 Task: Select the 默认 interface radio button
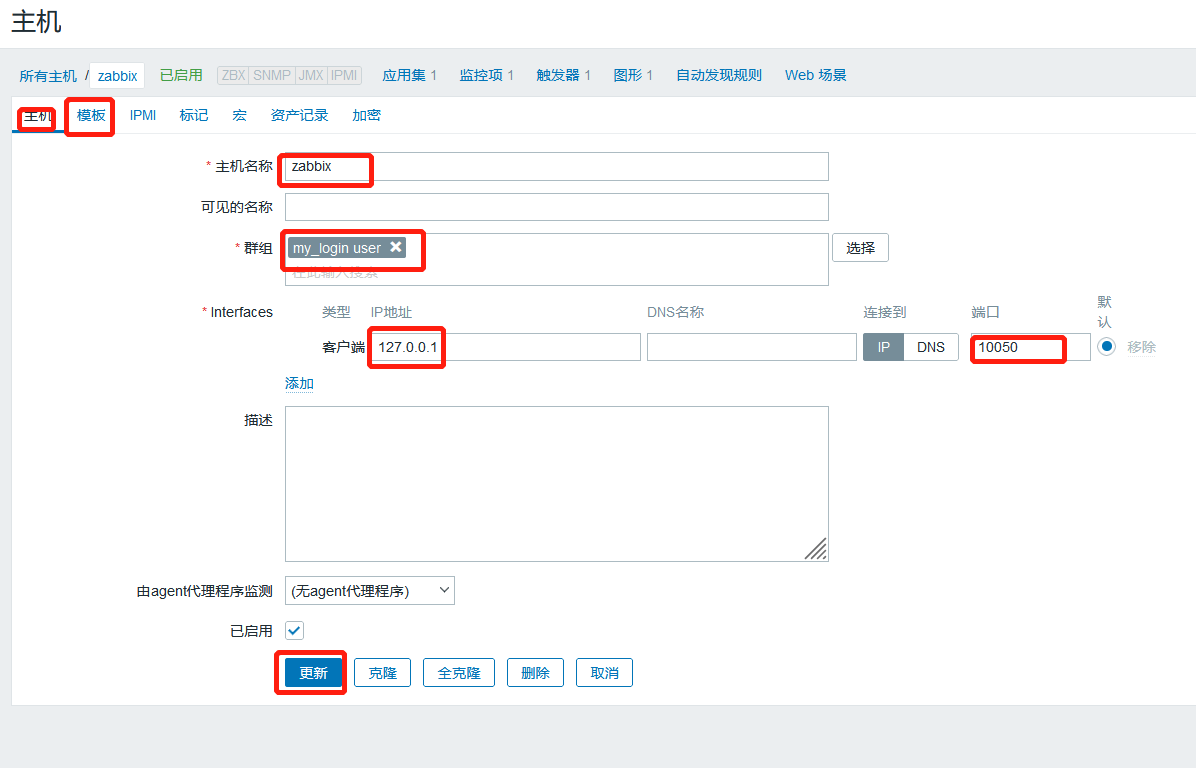click(1106, 346)
